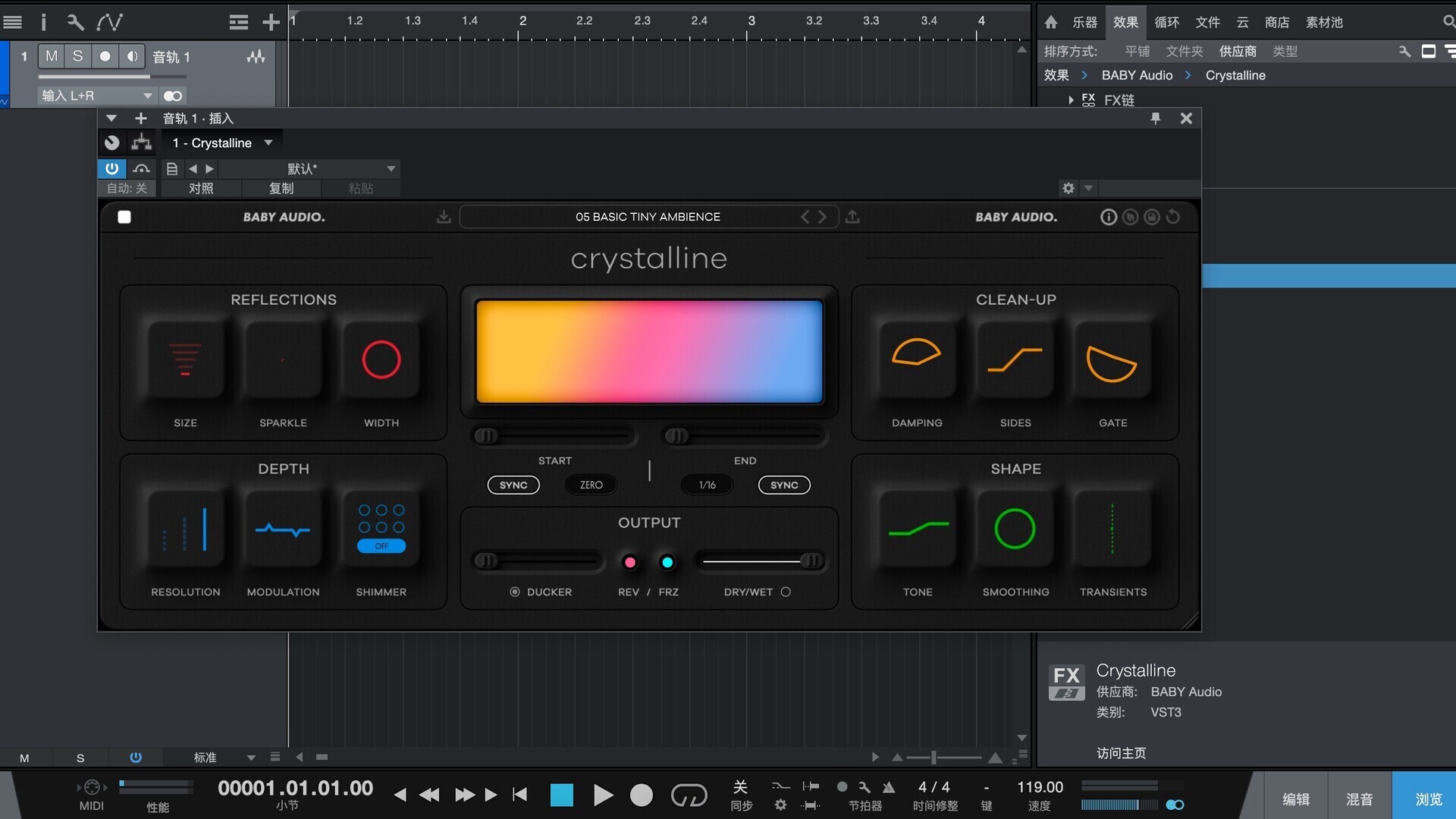
Task: Click the TRANSIENTS control pad
Action: click(x=1112, y=529)
